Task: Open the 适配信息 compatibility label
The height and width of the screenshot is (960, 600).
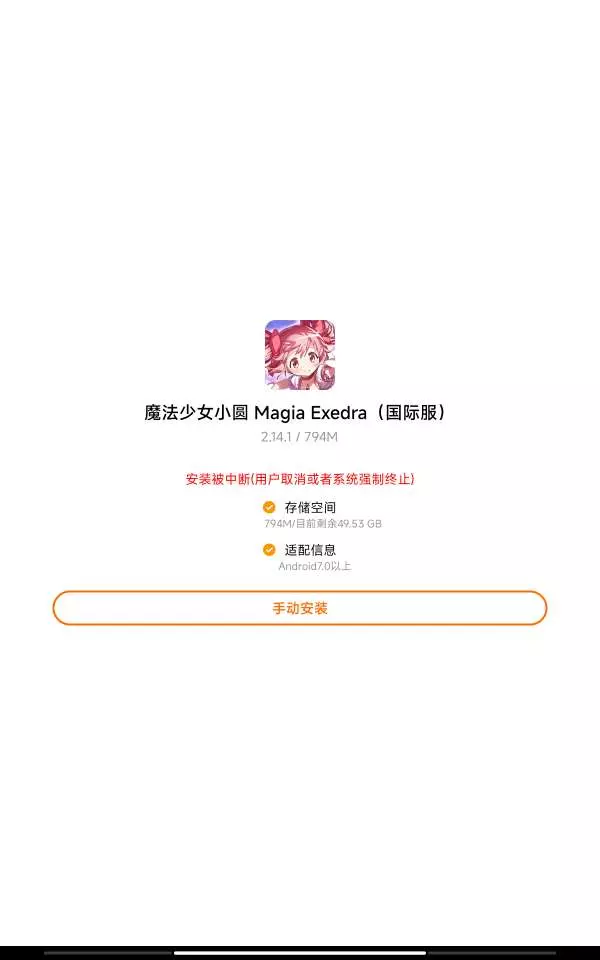Action: coord(310,550)
